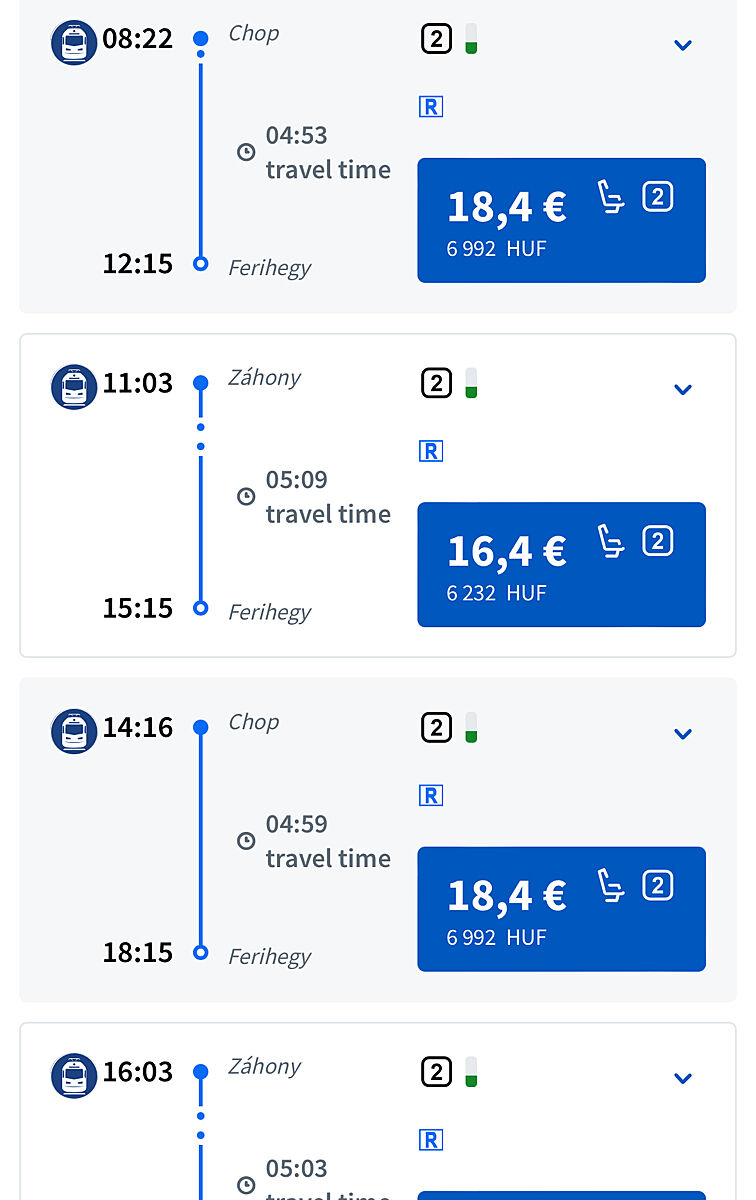Click clock icon beside 04:59 travel time
The height and width of the screenshot is (1200, 756).
point(246,841)
